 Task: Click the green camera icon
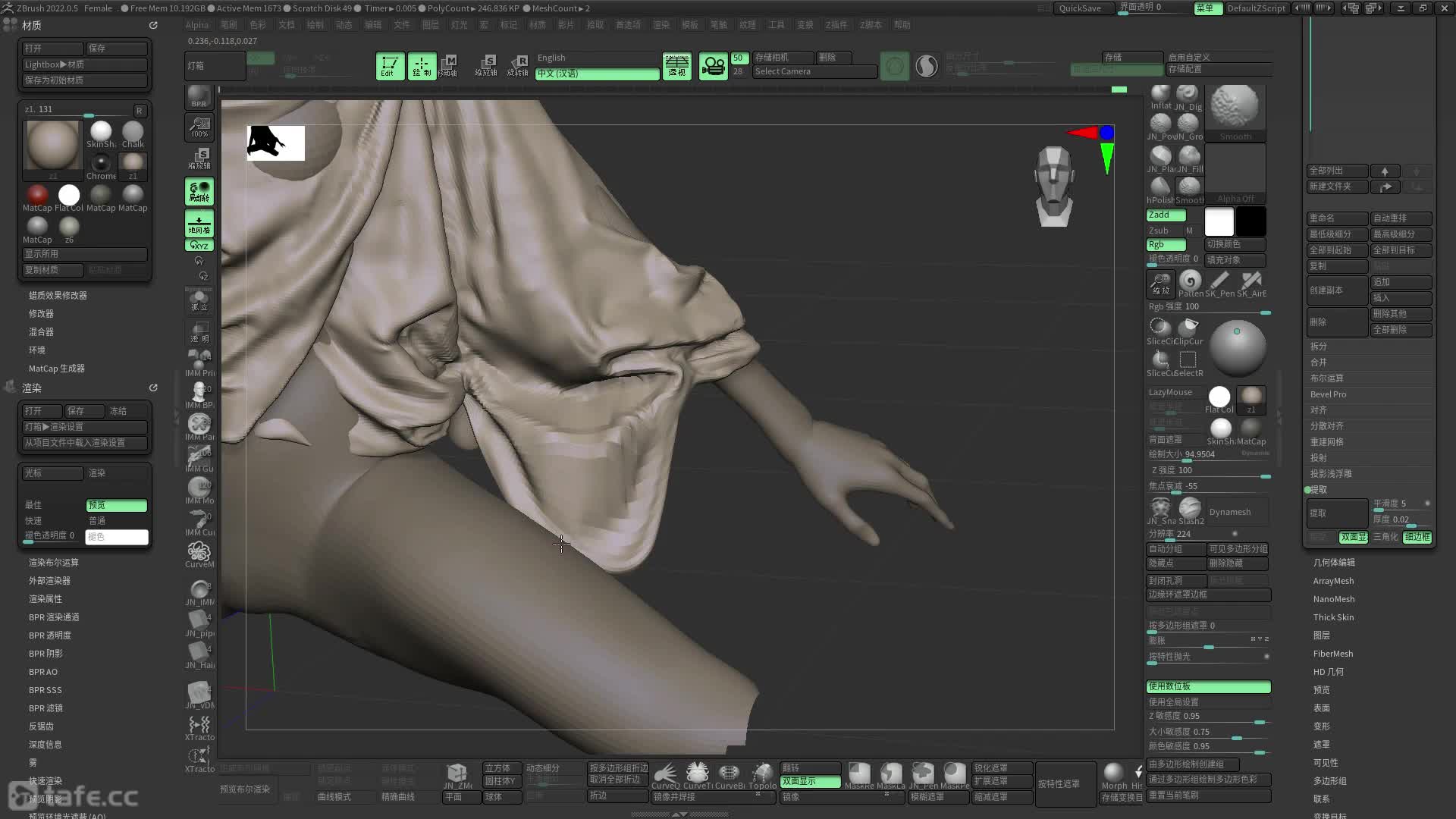713,66
